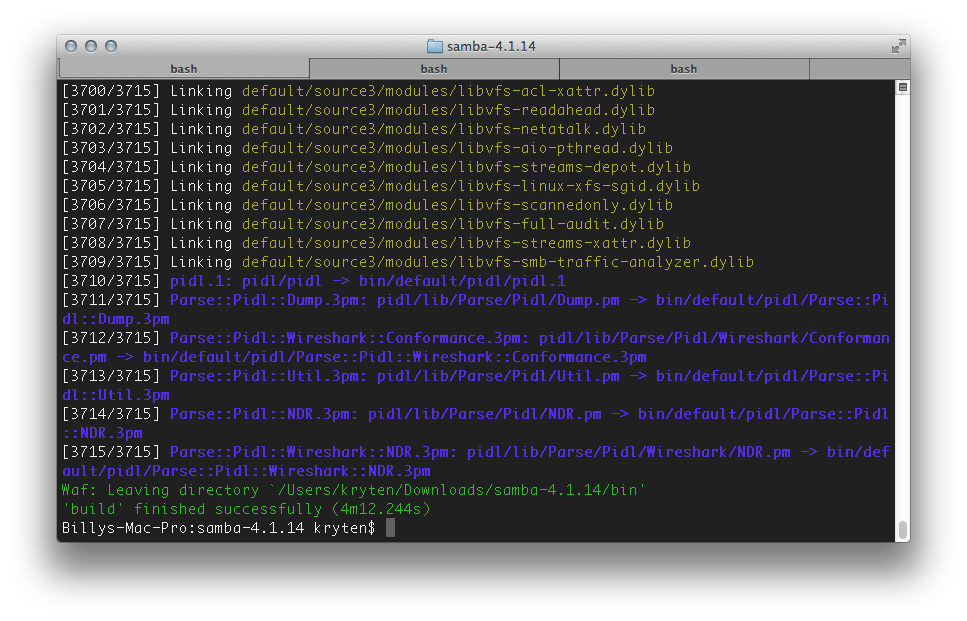Click the samba-4.1.14 window title text

pos(491,46)
